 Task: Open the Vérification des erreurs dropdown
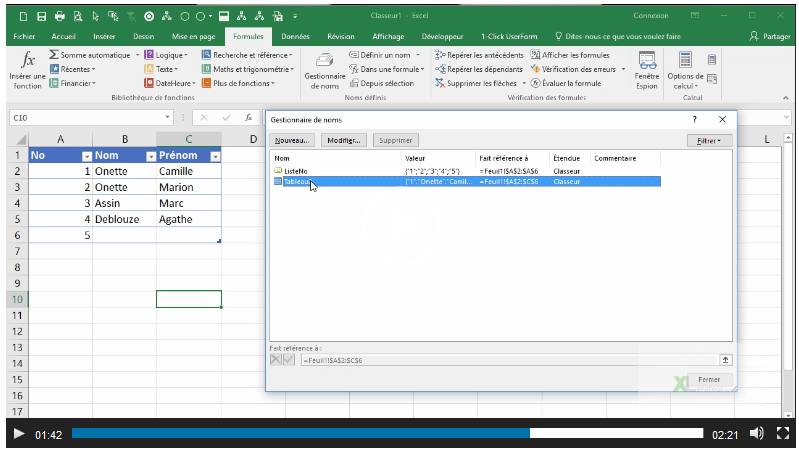point(623,69)
